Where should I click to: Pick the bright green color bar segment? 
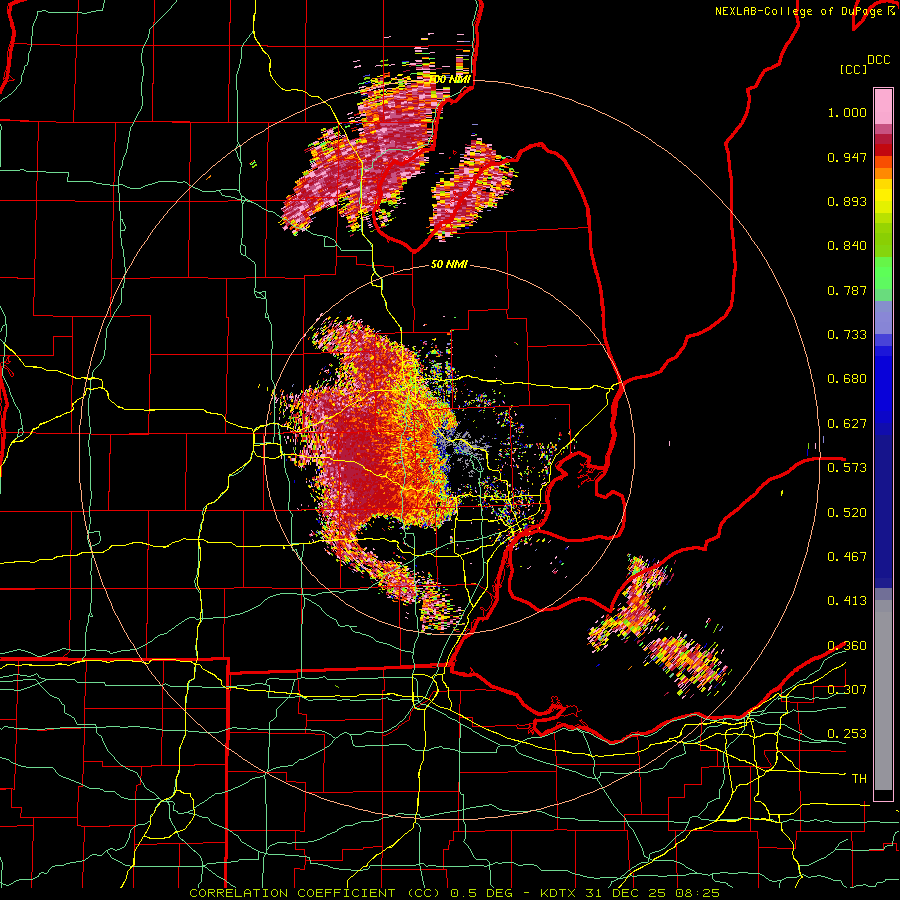click(883, 273)
